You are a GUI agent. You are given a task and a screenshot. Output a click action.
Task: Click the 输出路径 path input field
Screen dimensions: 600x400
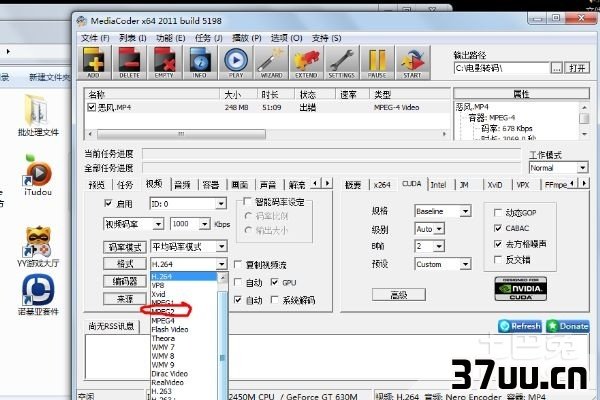502,68
